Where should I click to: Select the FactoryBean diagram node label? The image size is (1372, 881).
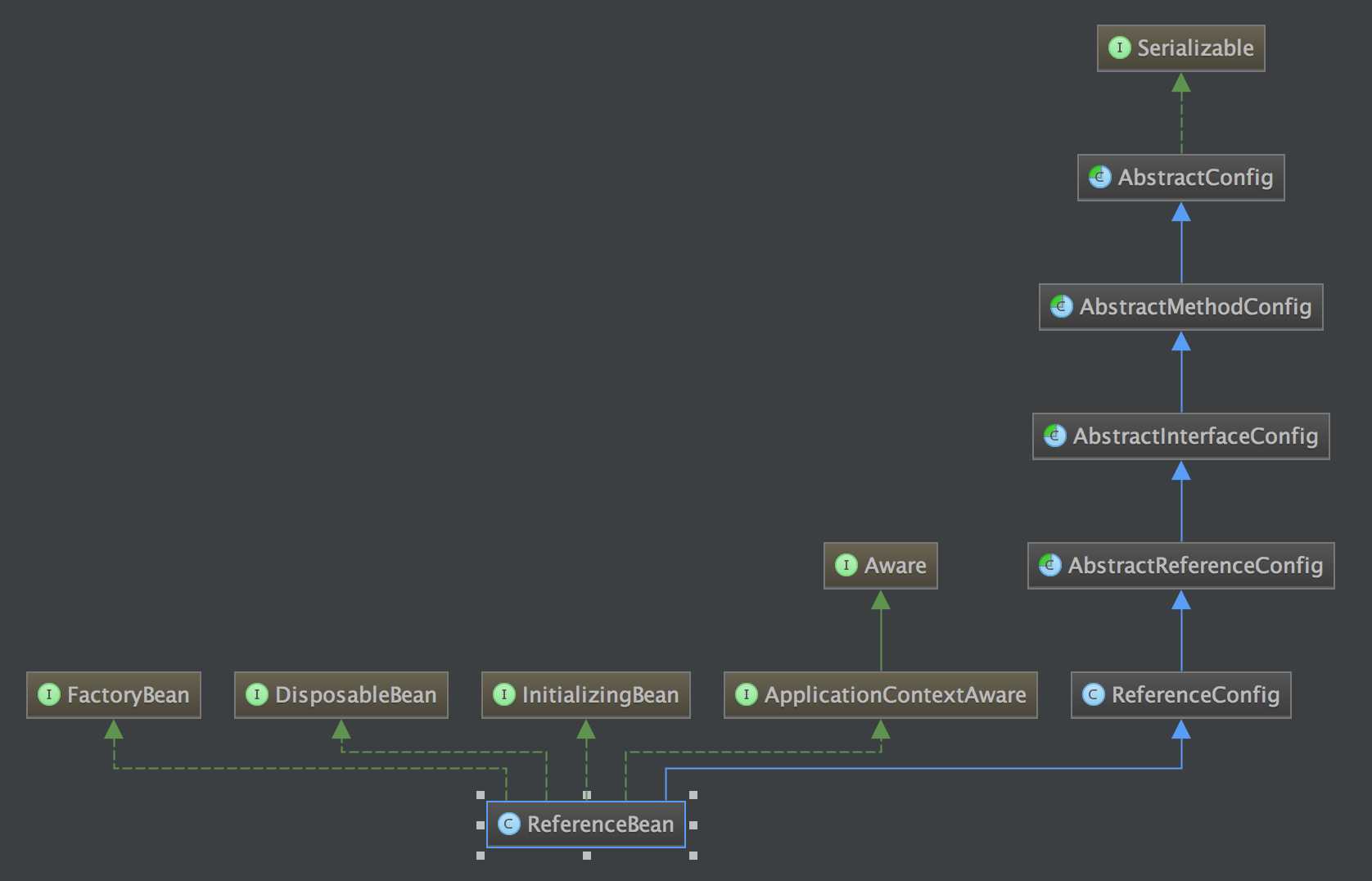pos(128,695)
